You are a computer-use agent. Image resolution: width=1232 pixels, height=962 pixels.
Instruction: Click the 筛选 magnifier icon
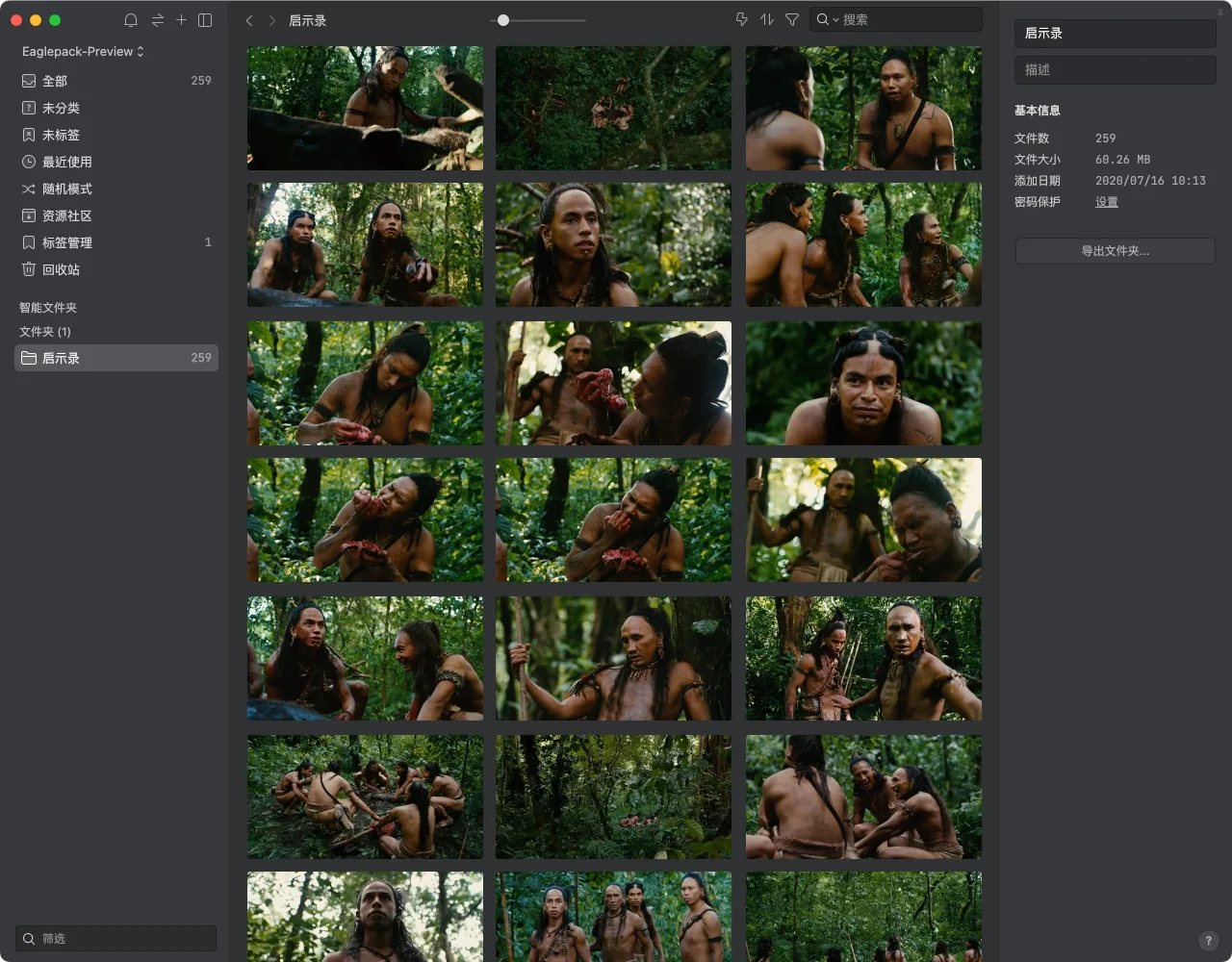[x=29, y=939]
